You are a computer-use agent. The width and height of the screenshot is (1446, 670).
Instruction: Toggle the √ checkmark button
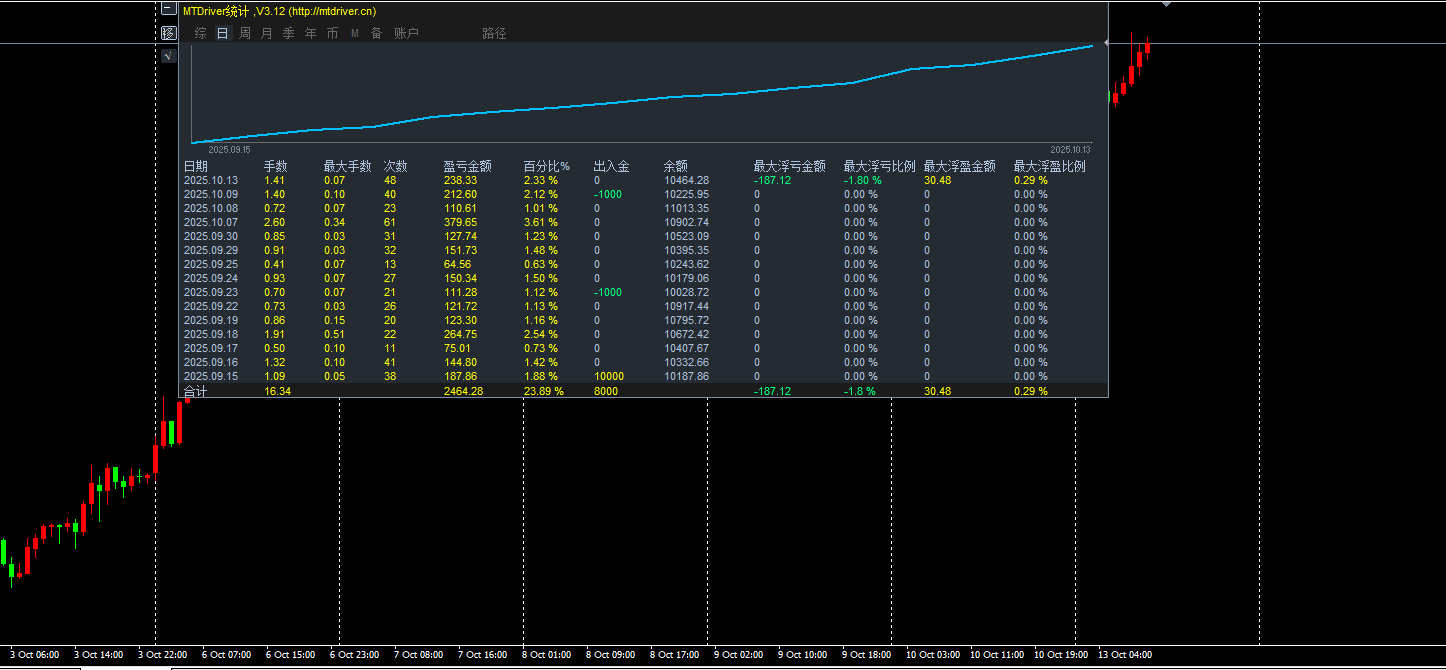(168, 56)
